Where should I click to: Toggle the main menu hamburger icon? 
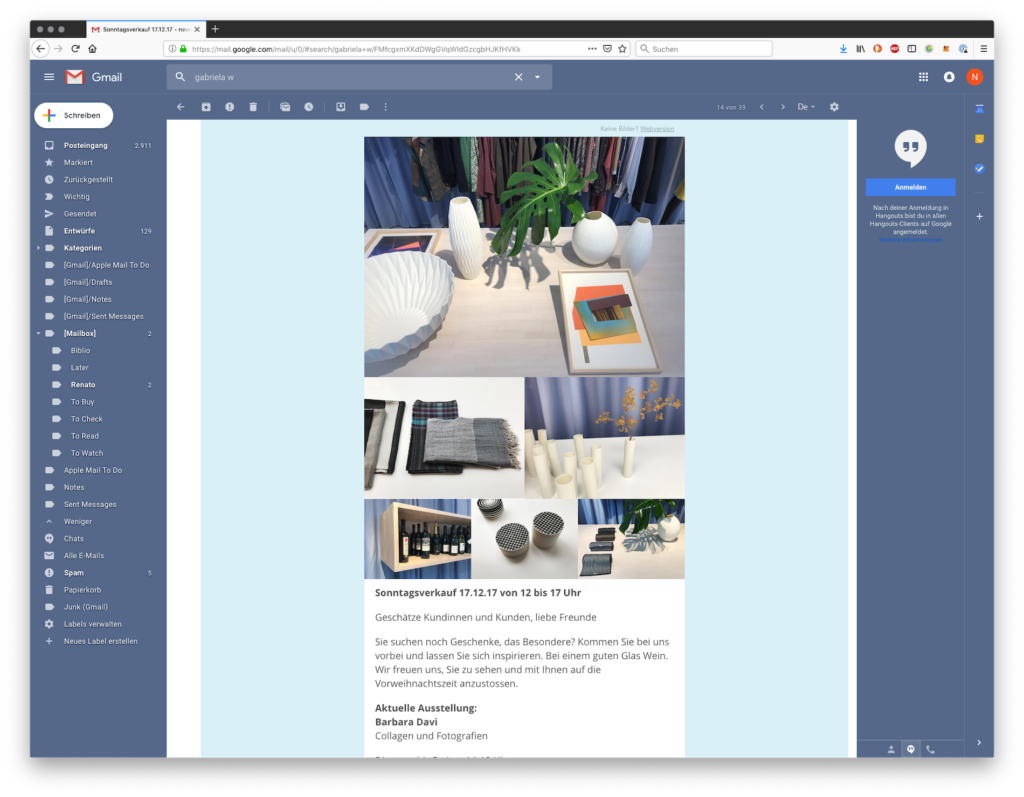49,77
